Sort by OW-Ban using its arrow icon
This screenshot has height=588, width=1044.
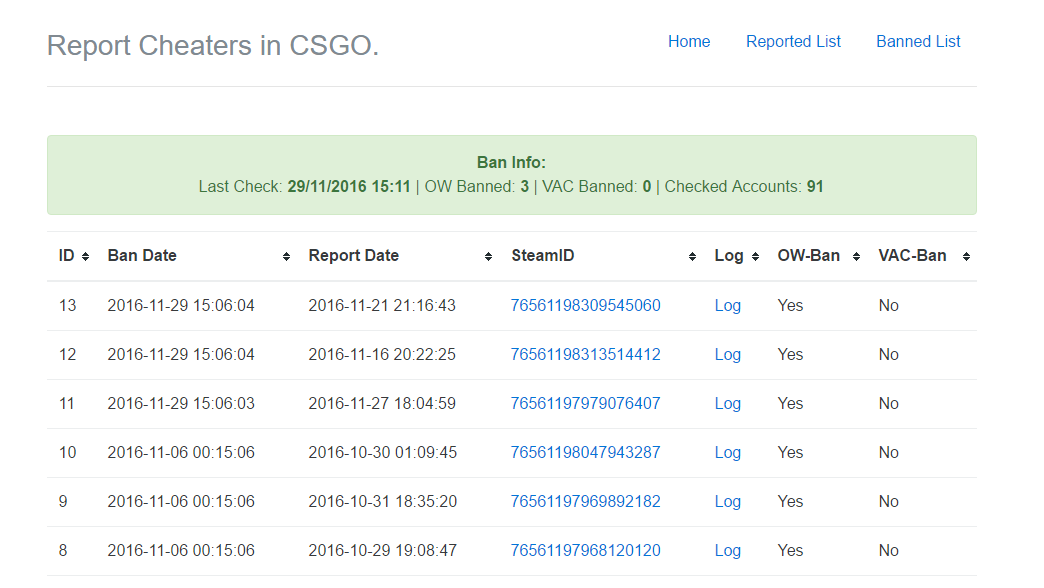click(856, 257)
